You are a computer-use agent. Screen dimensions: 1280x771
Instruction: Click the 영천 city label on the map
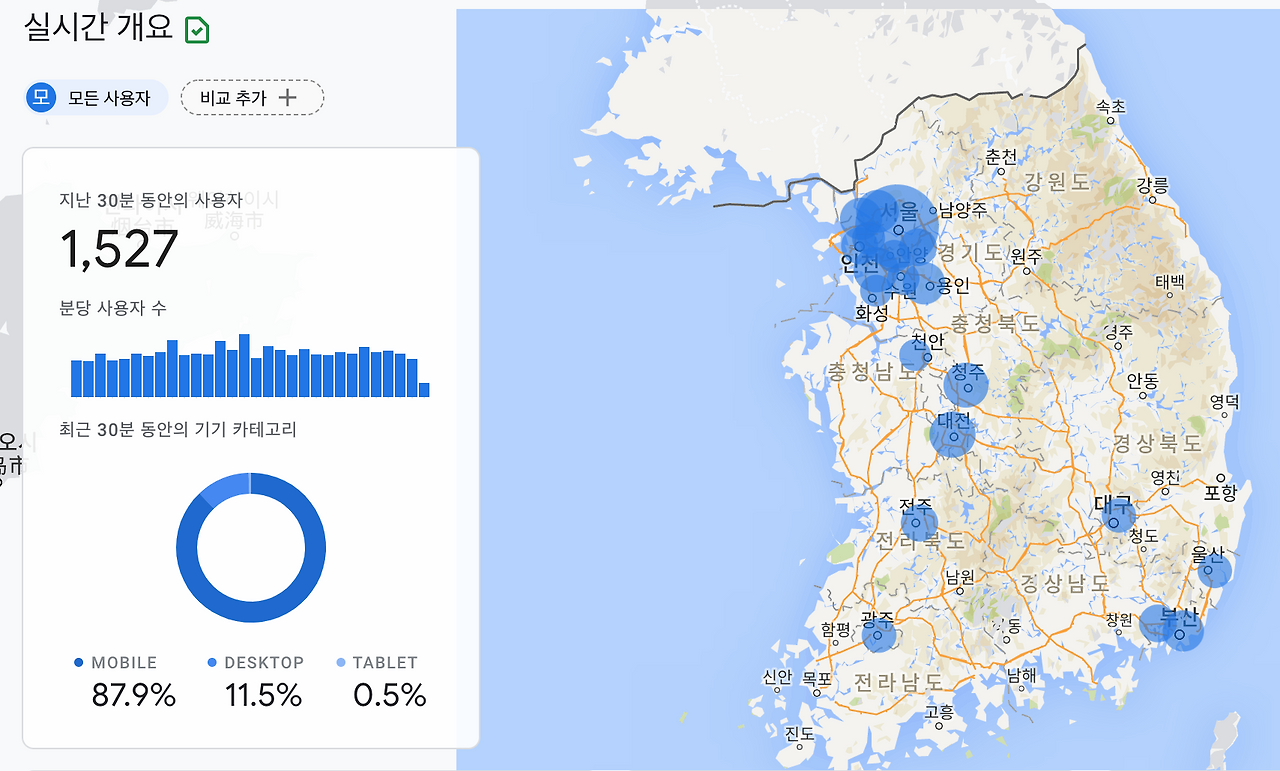[1165, 476]
